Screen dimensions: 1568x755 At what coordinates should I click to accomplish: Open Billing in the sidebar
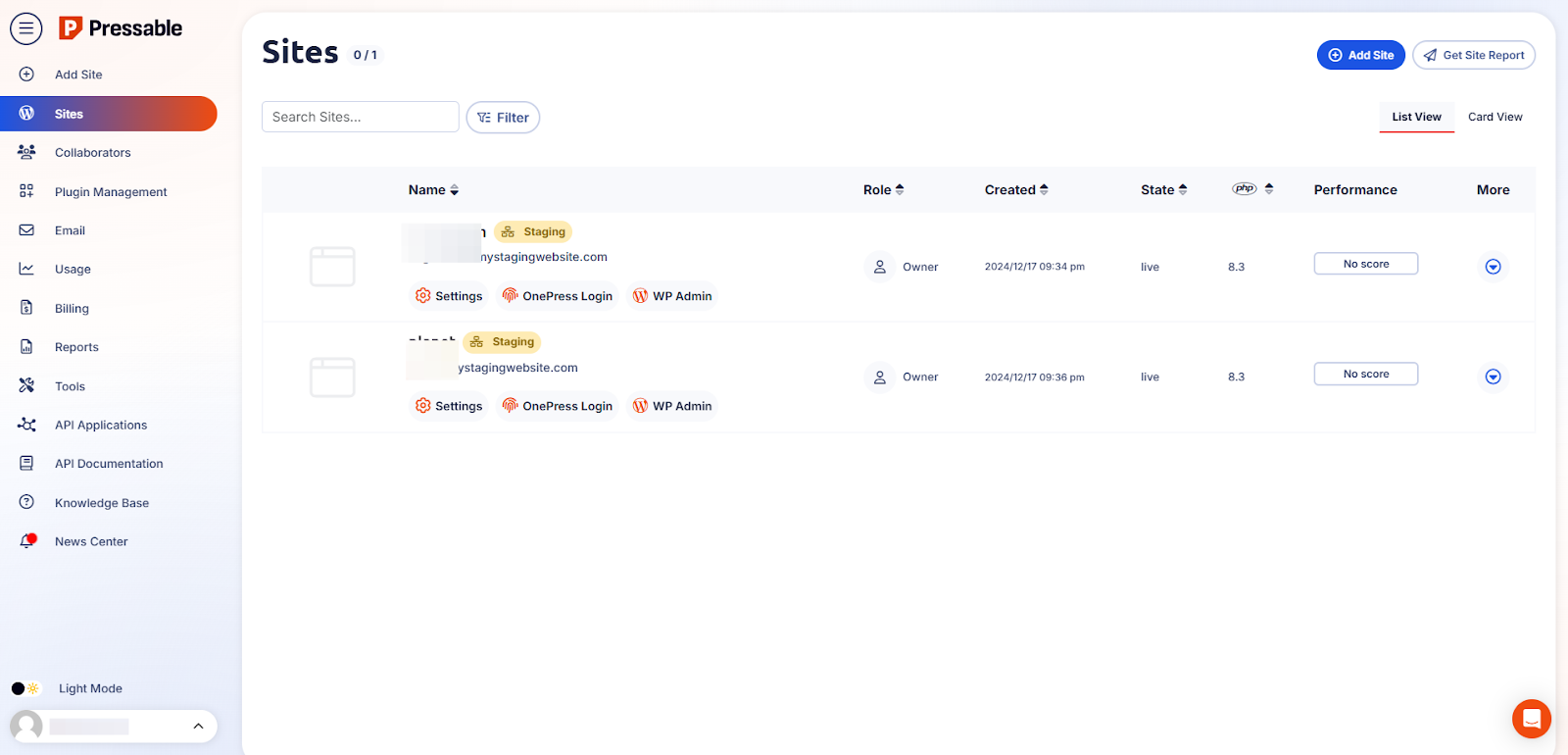(x=72, y=309)
